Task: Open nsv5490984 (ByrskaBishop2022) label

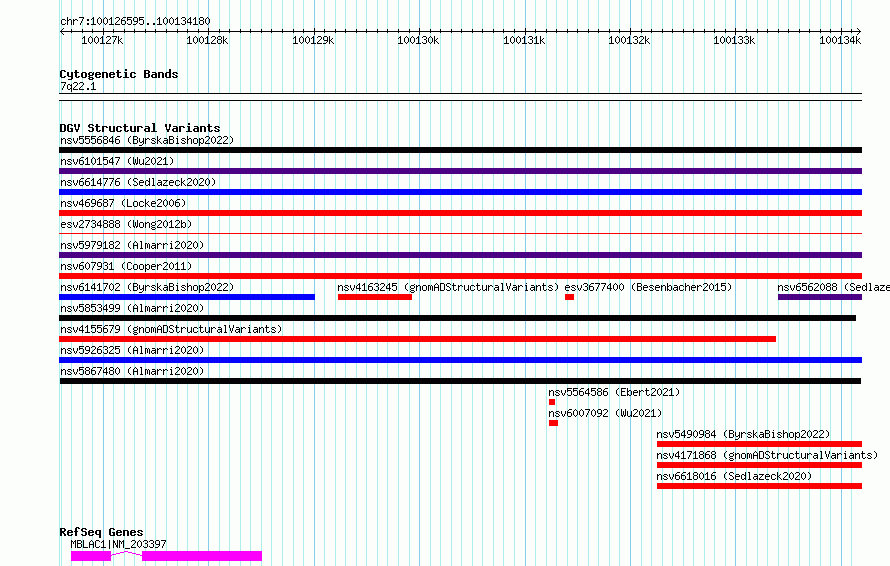Action: (743, 434)
